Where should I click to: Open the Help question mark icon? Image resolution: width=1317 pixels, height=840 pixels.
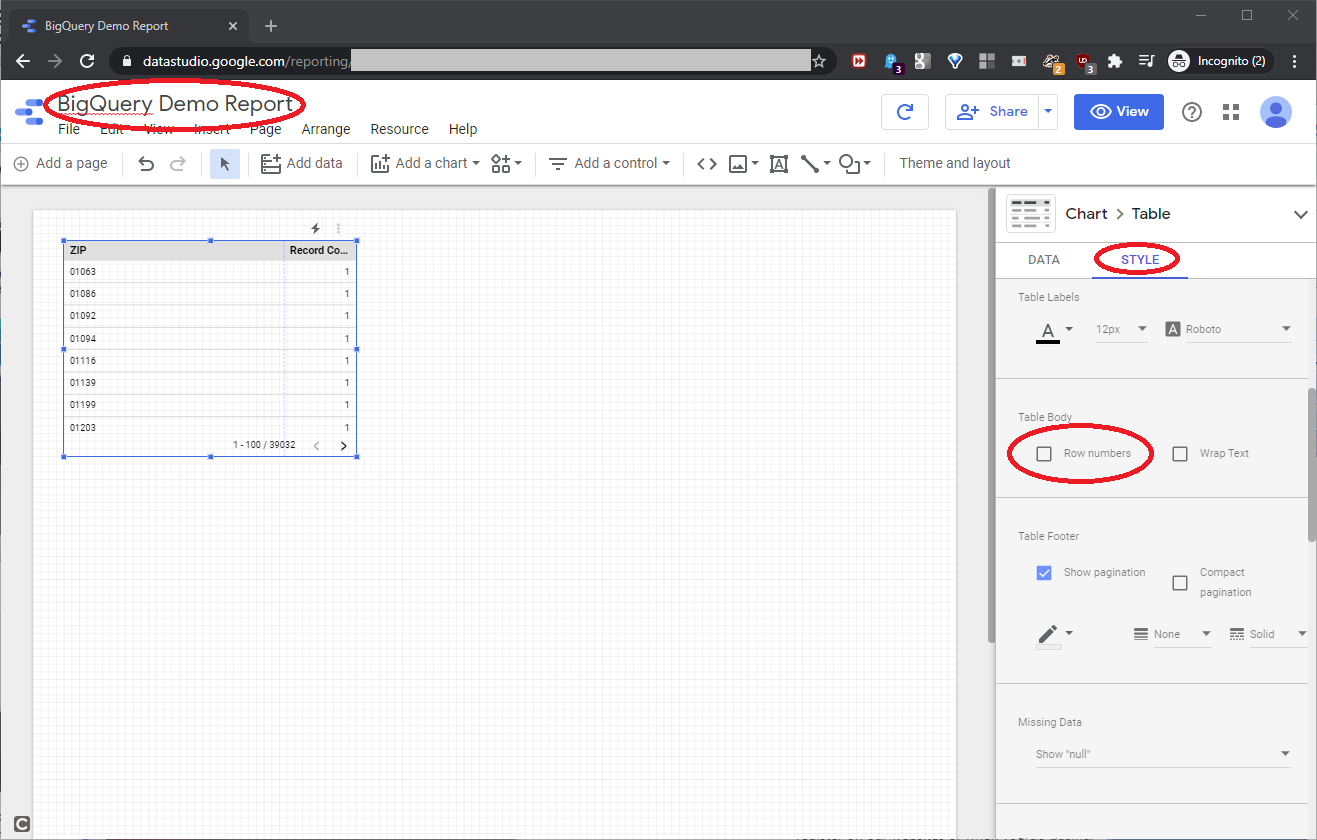click(1192, 112)
